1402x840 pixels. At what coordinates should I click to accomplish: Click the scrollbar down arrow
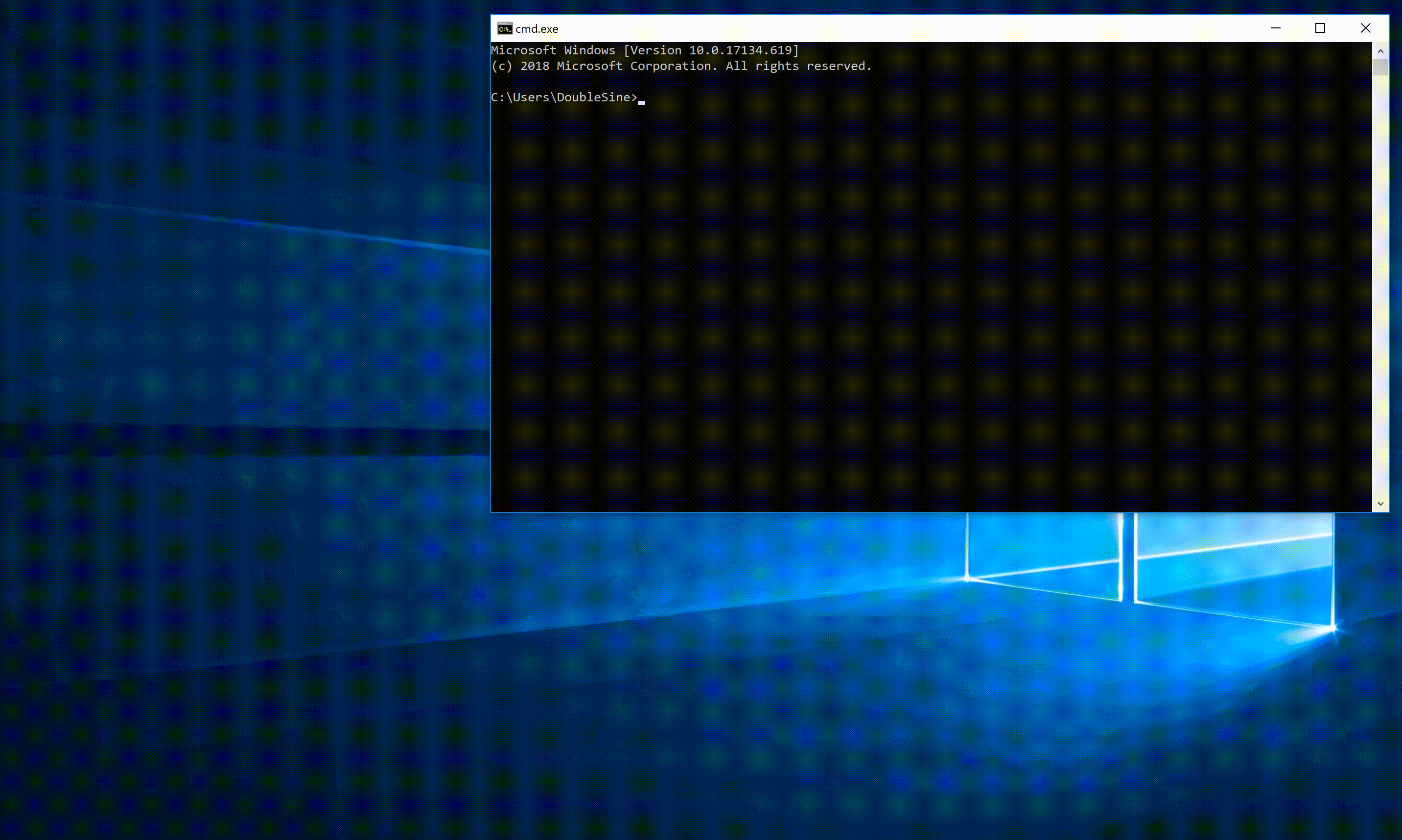coord(1380,503)
